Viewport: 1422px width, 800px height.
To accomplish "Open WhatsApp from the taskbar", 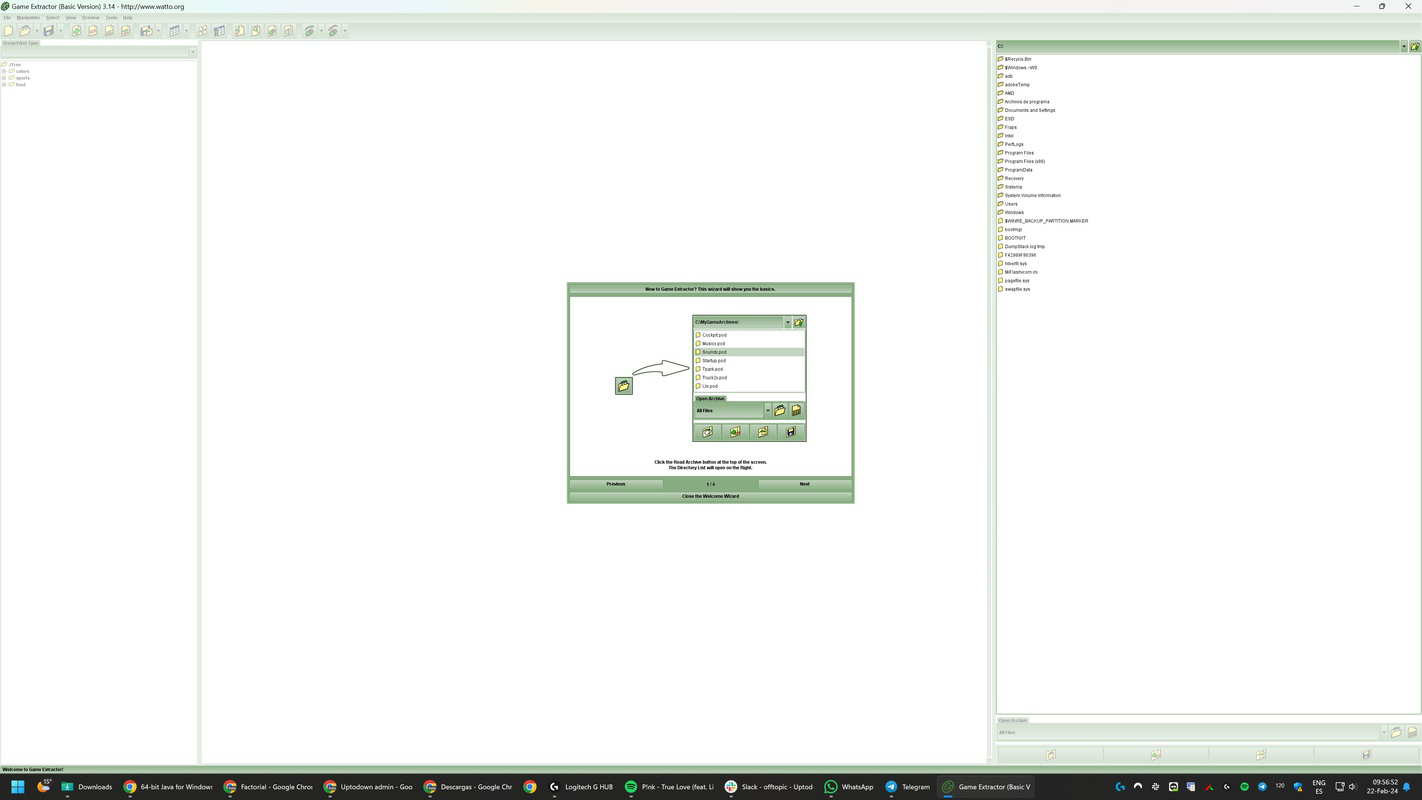I will [848, 787].
